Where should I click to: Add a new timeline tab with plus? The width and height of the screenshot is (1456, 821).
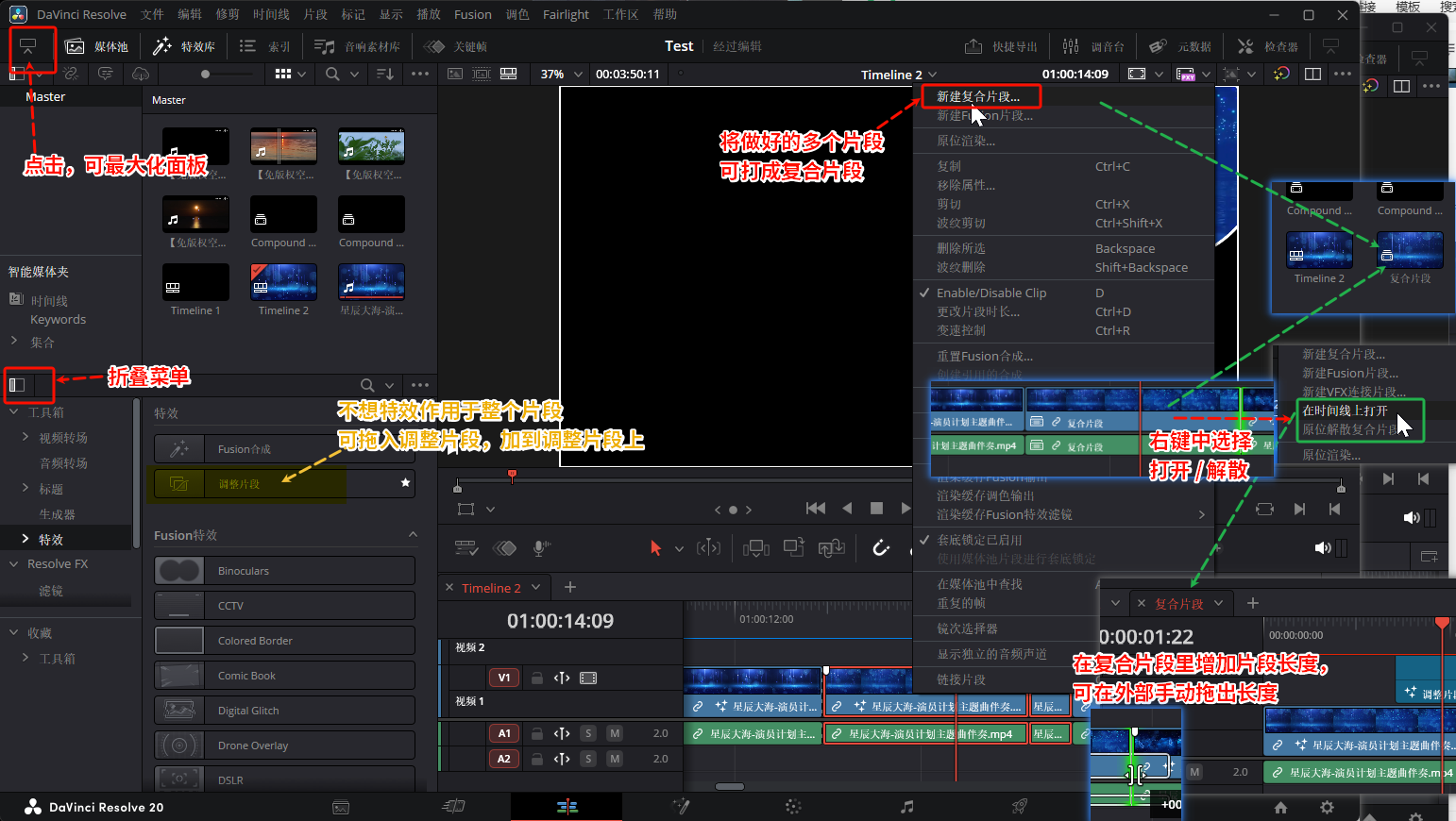click(x=570, y=587)
